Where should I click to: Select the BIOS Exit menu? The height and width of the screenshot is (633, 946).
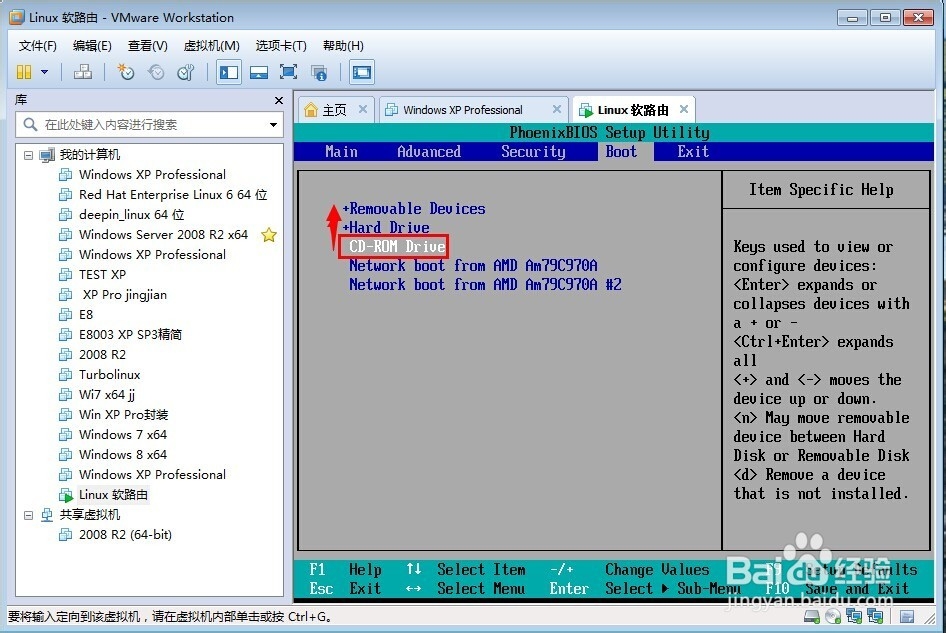point(693,151)
